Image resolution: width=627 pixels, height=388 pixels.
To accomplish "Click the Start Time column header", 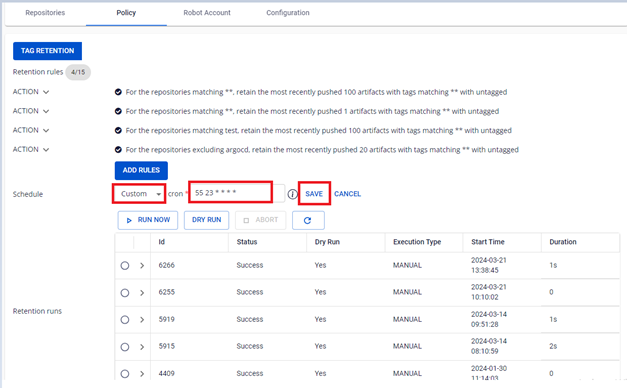I will [488, 242].
